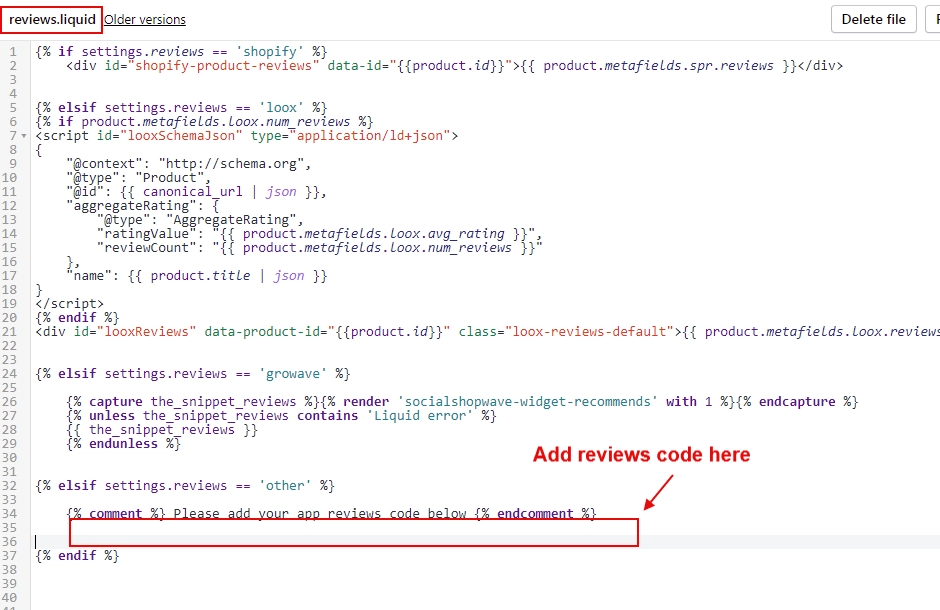
Task: Select the reviews.liquid file tab
Action: click(52, 20)
